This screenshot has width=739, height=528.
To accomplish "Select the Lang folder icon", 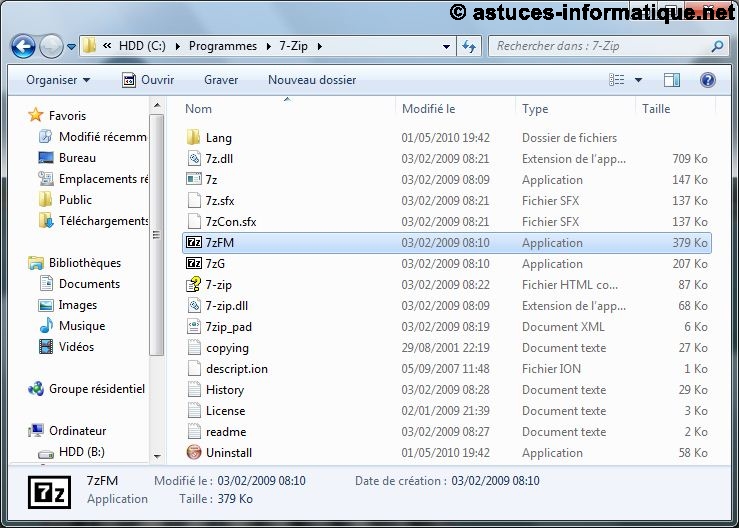I will click(194, 137).
